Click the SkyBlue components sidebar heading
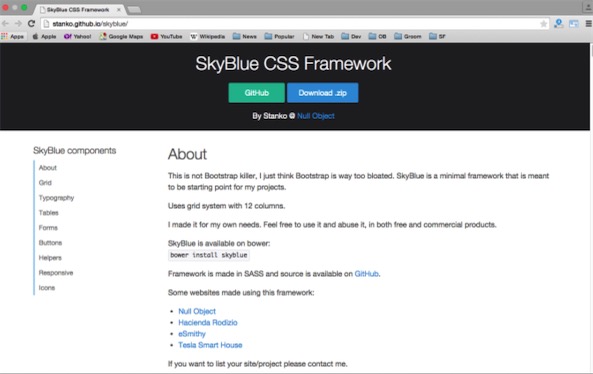The height and width of the screenshot is (374, 593). [x=75, y=151]
